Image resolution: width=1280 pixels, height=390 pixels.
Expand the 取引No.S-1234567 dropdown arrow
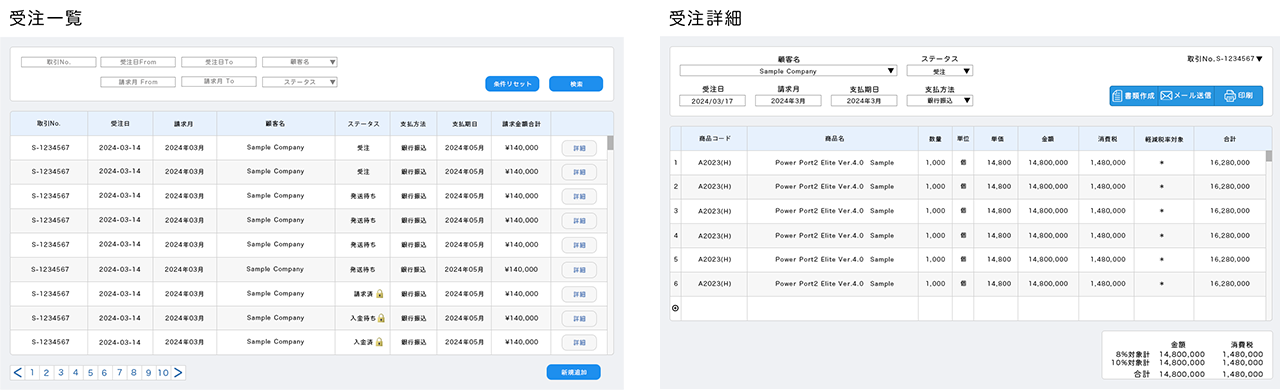(x=1259, y=59)
